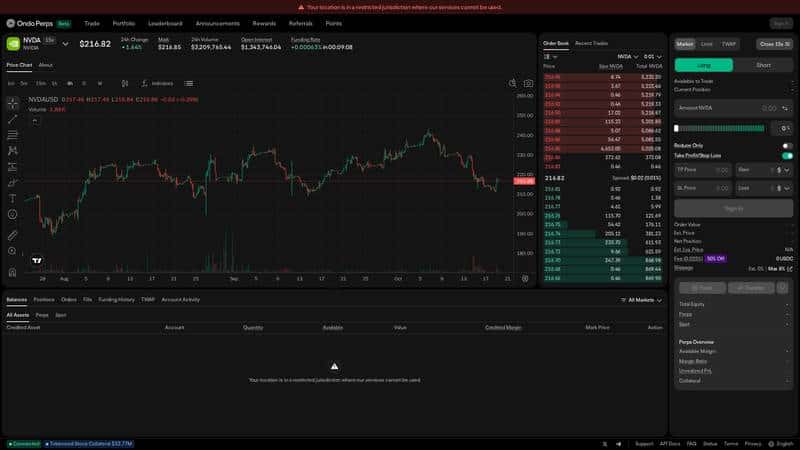800x450 pixels.
Task: Select the text annotation tool
Action: (13, 198)
